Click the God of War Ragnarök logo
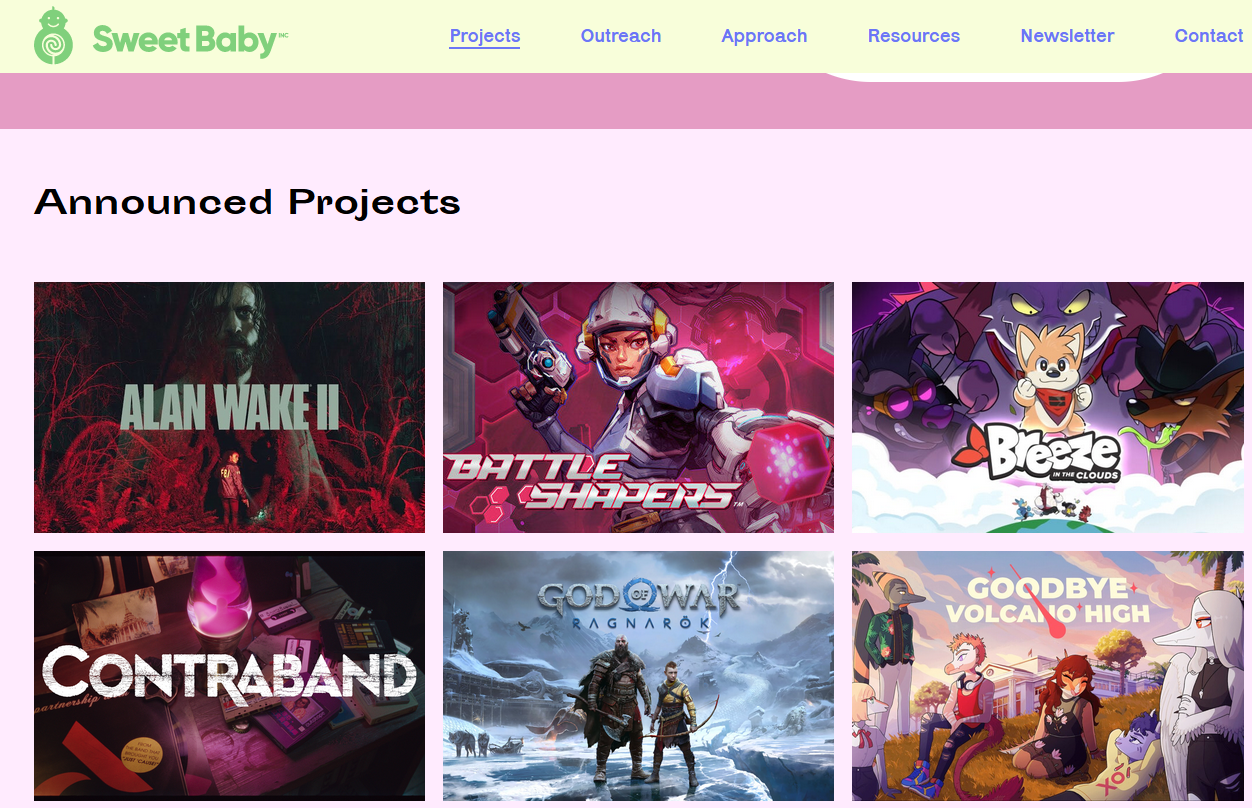1252x812 pixels. click(x=638, y=603)
